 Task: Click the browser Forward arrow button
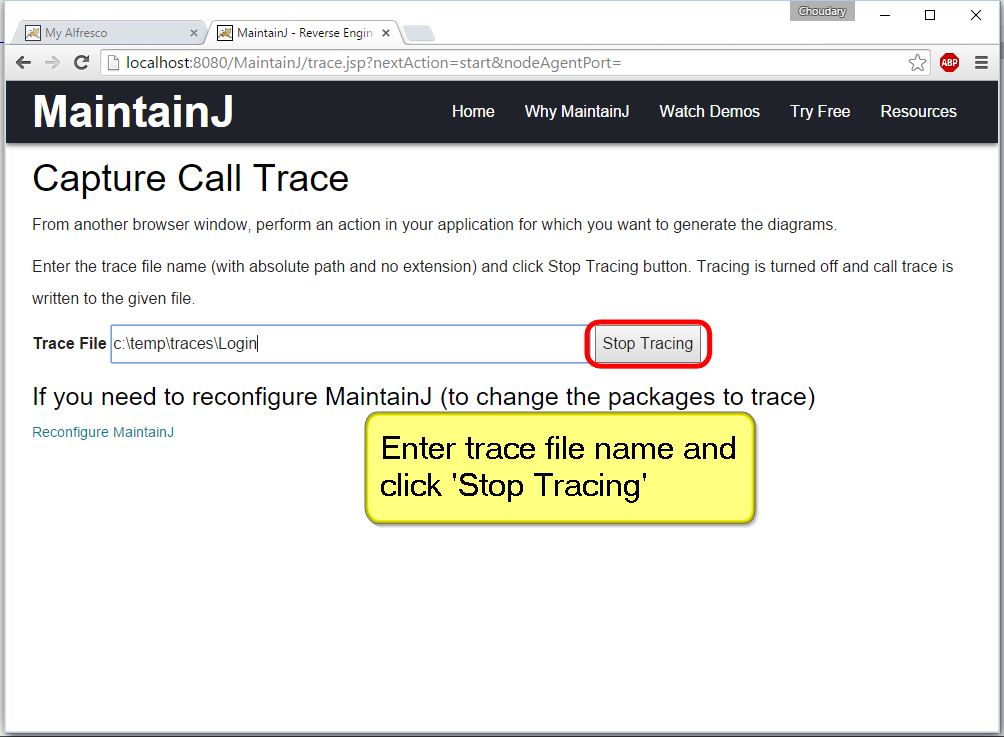[x=53, y=63]
